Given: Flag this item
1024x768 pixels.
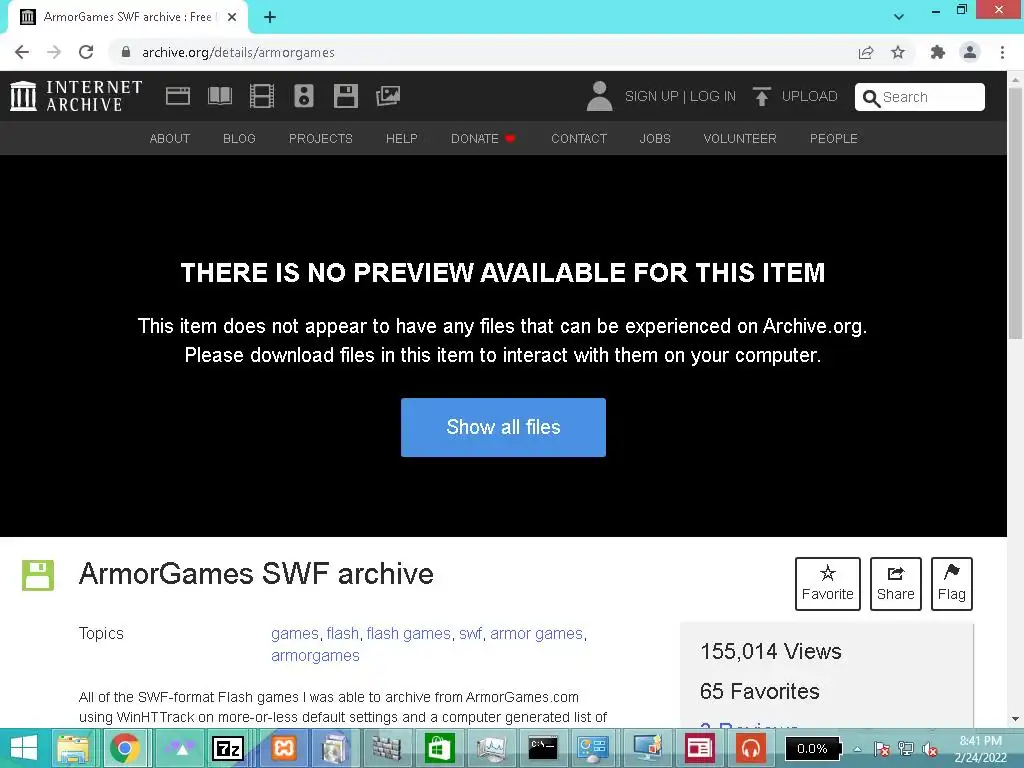Looking at the screenshot, I should click(x=952, y=584).
